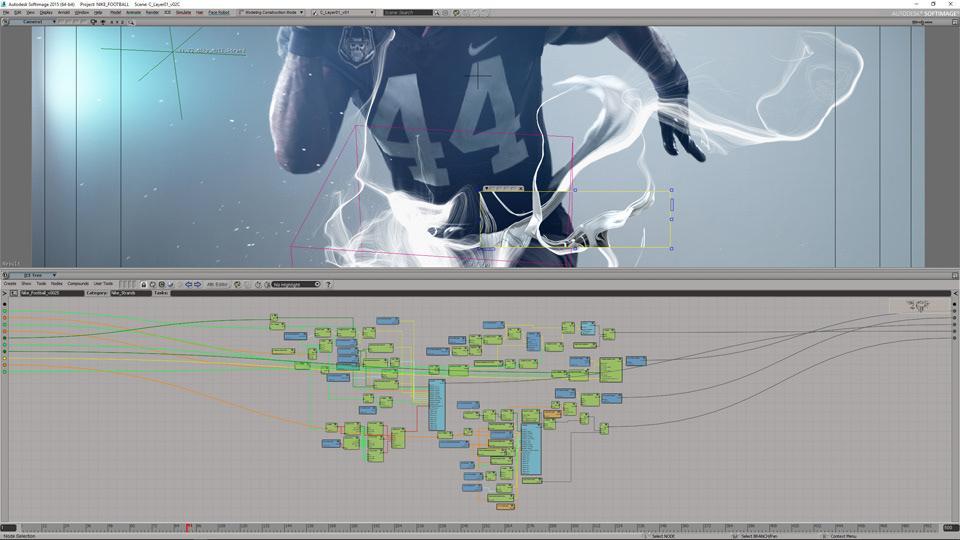Switch to the Render toolbar
The width and height of the screenshot is (960, 540).
click(x=152, y=12)
